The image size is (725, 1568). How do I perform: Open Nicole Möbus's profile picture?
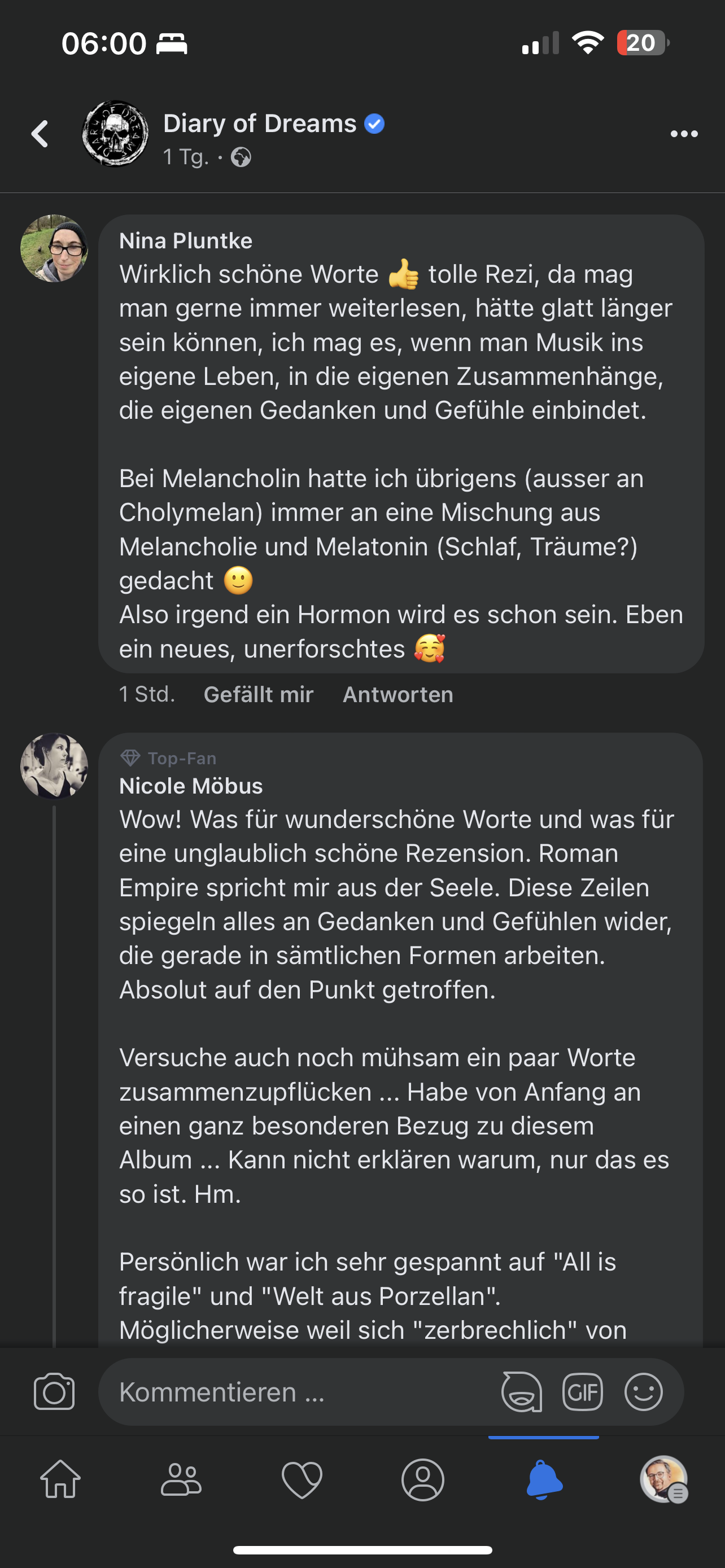pos(54,766)
